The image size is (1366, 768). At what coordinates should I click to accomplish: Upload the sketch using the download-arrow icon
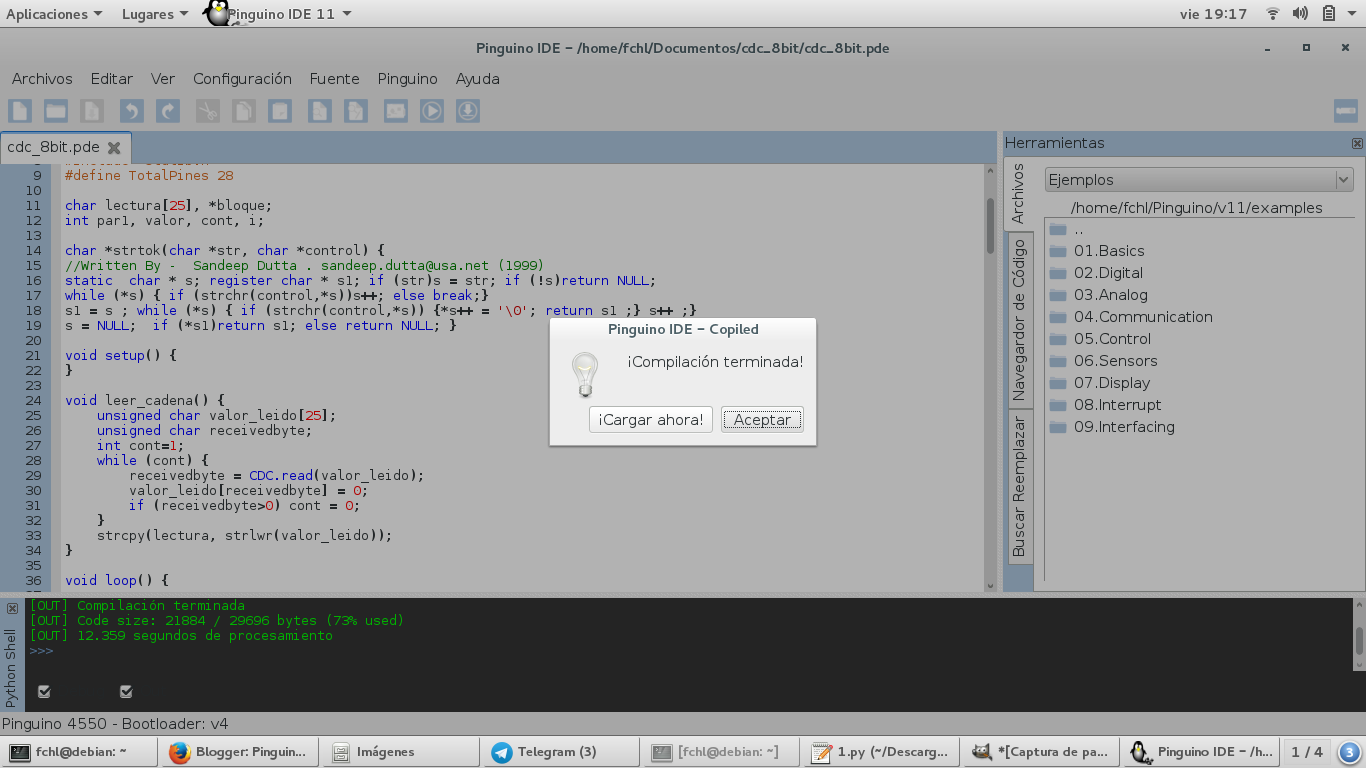(469, 111)
